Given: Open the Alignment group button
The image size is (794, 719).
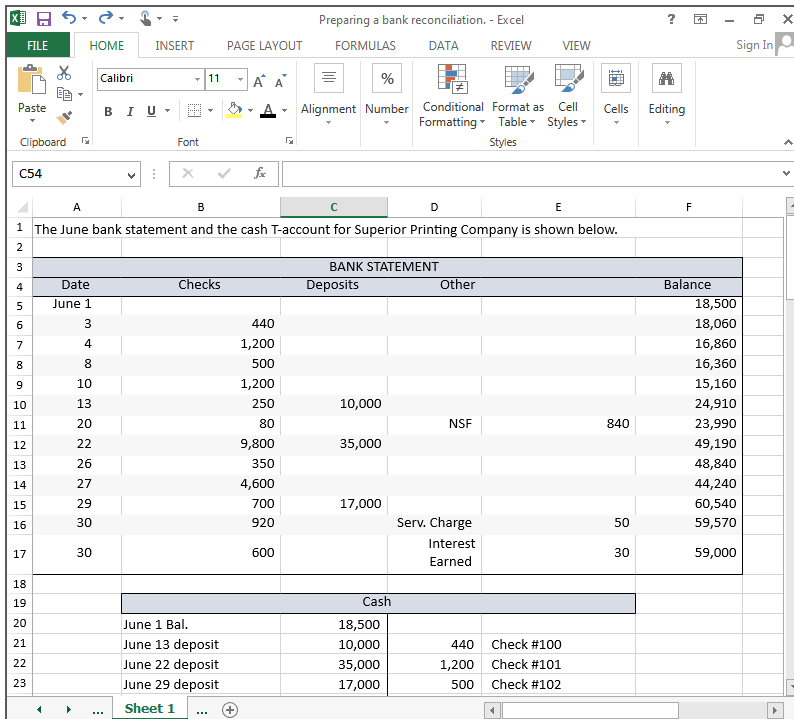Looking at the screenshot, I should 329,95.
